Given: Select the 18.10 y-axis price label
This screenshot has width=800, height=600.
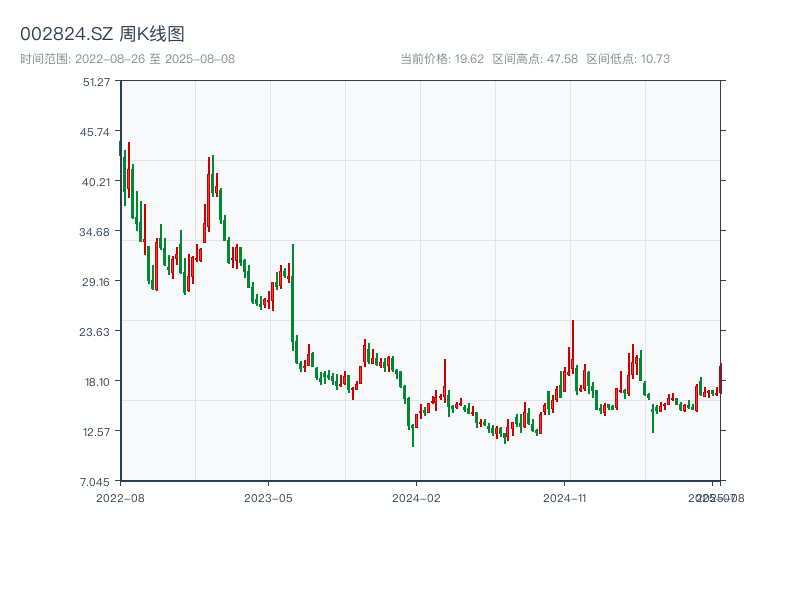Looking at the screenshot, I should (97, 381).
